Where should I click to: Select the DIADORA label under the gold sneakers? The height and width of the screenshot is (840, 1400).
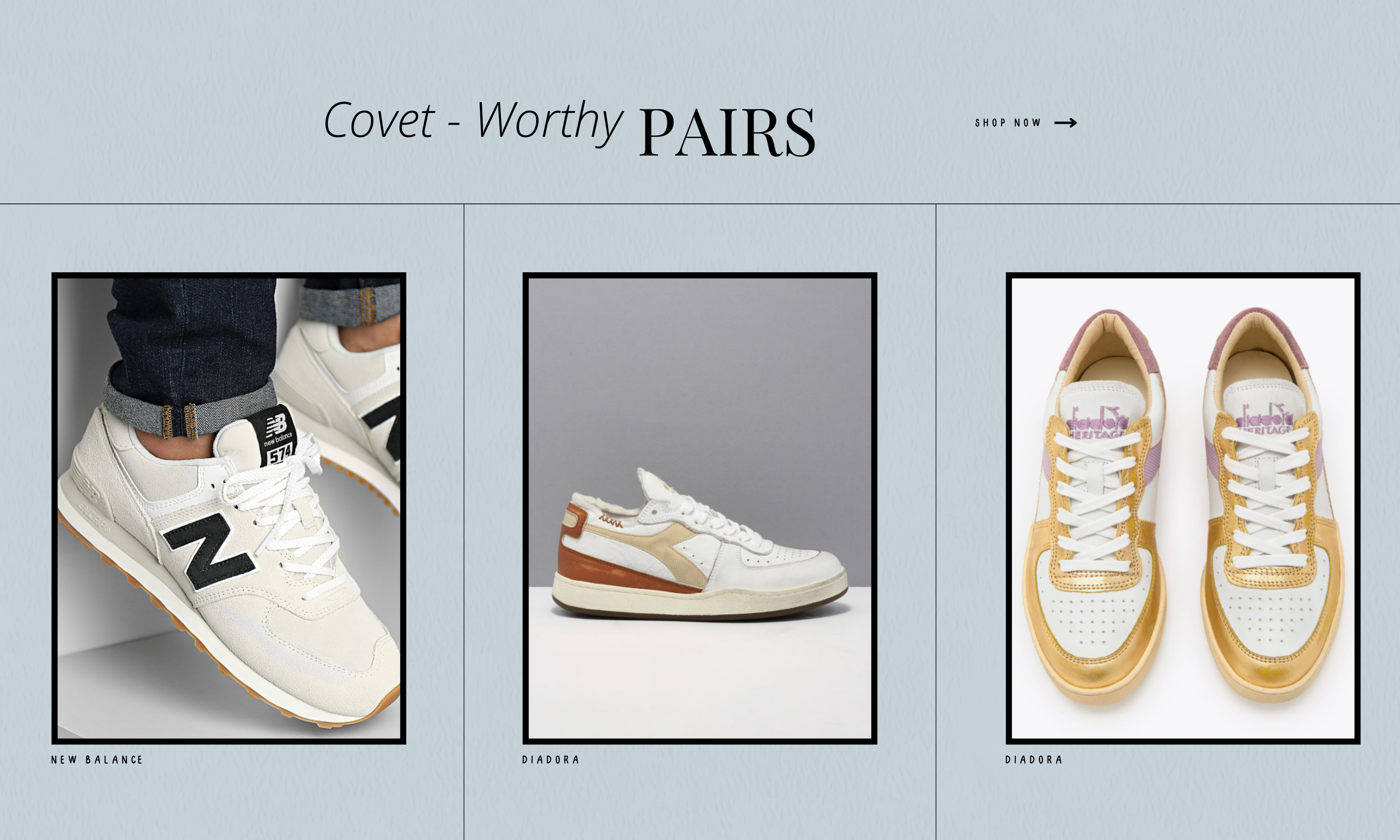[x=1034, y=760]
